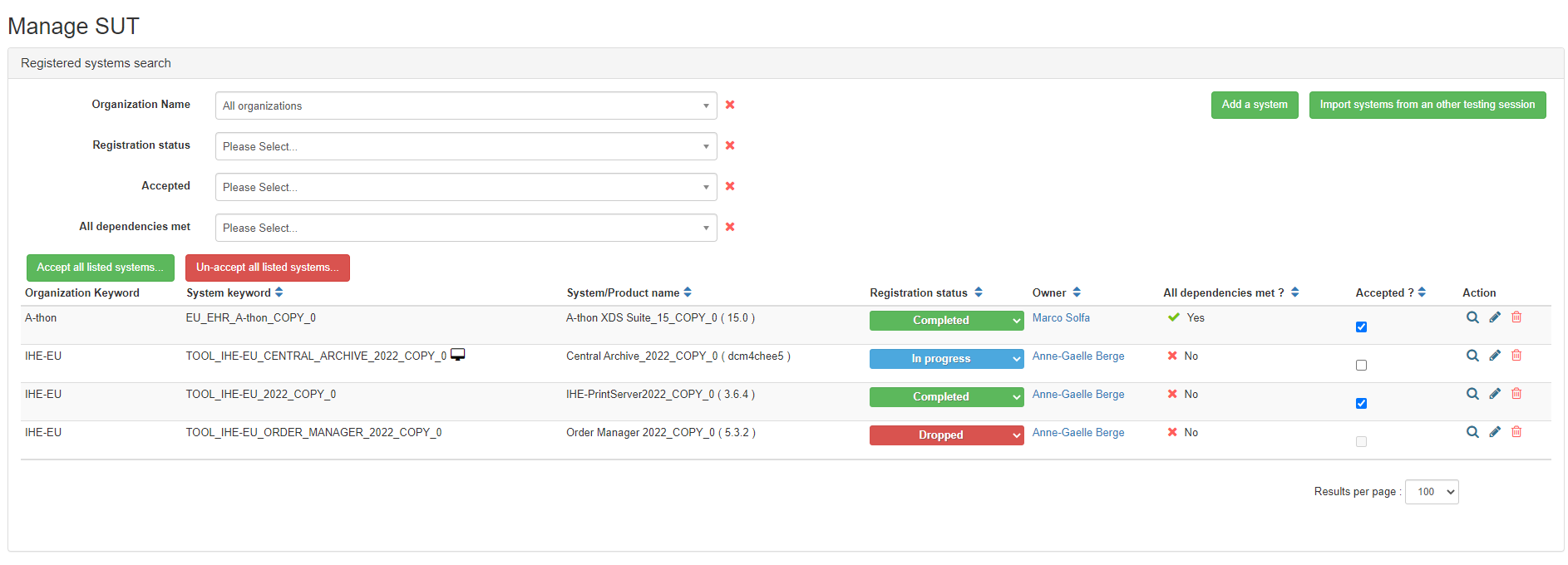Delete the Central Archive system with trash icon

pyautogui.click(x=1516, y=356)
